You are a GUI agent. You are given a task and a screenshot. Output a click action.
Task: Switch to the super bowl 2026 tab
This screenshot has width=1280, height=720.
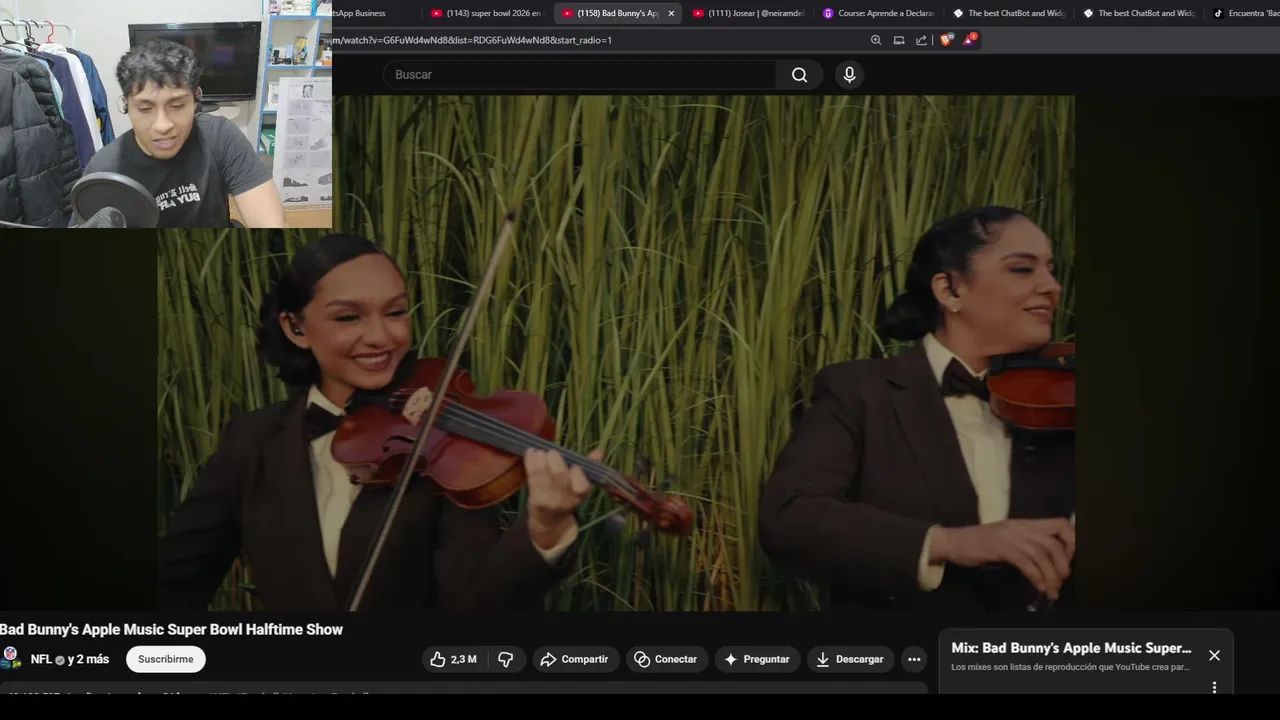(x=486, y=13)
